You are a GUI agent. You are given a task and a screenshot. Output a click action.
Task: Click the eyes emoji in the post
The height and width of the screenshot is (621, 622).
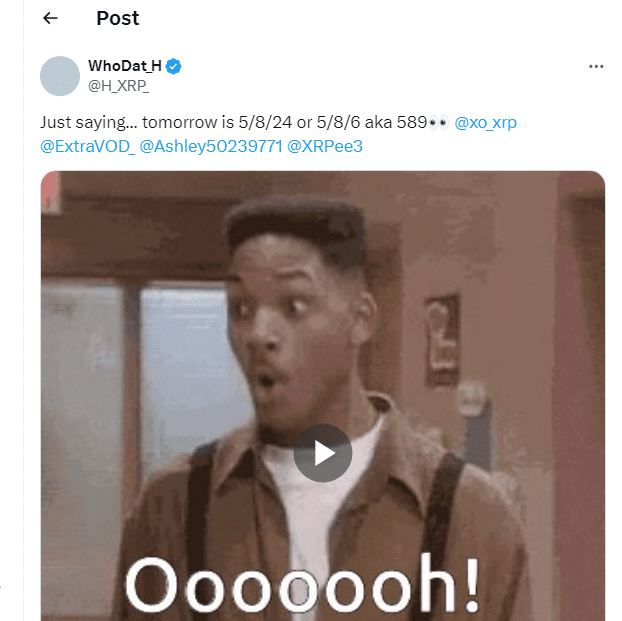coord(439,123)
